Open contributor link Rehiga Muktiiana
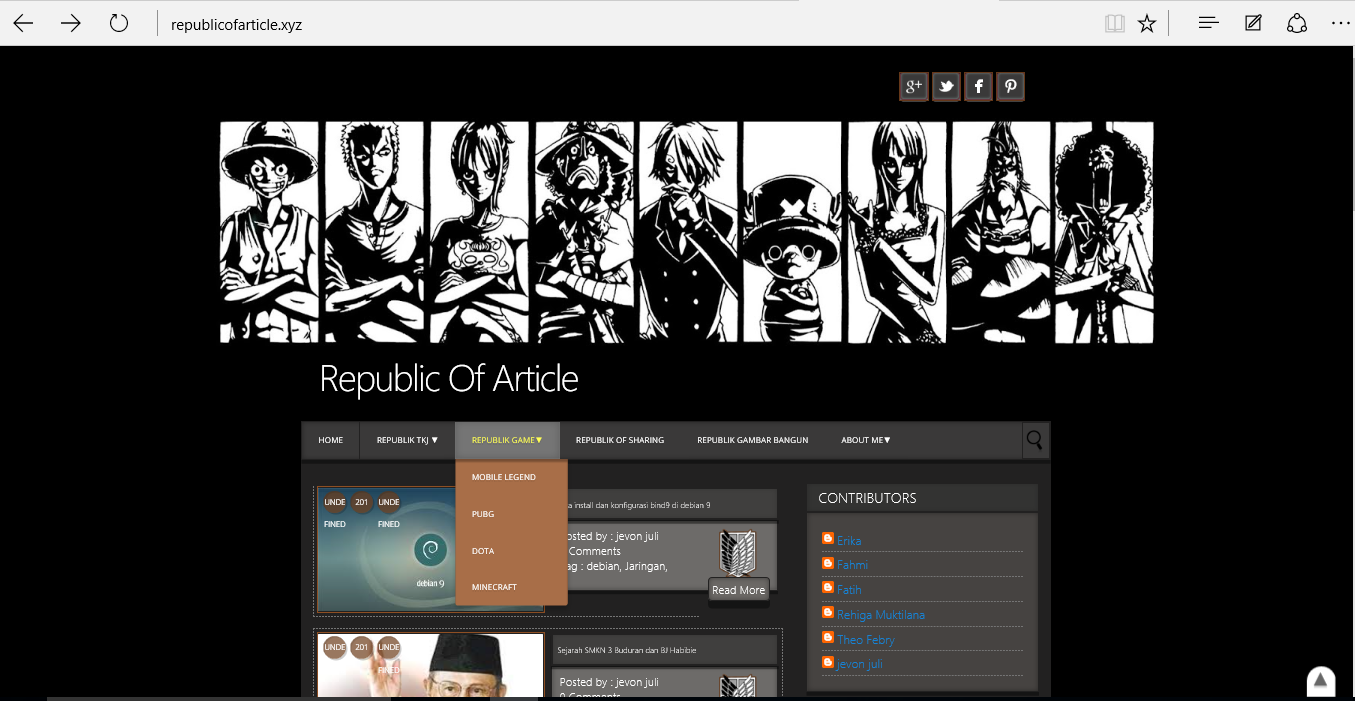The height and width of the screenshot is (701, 1355). 881,615
